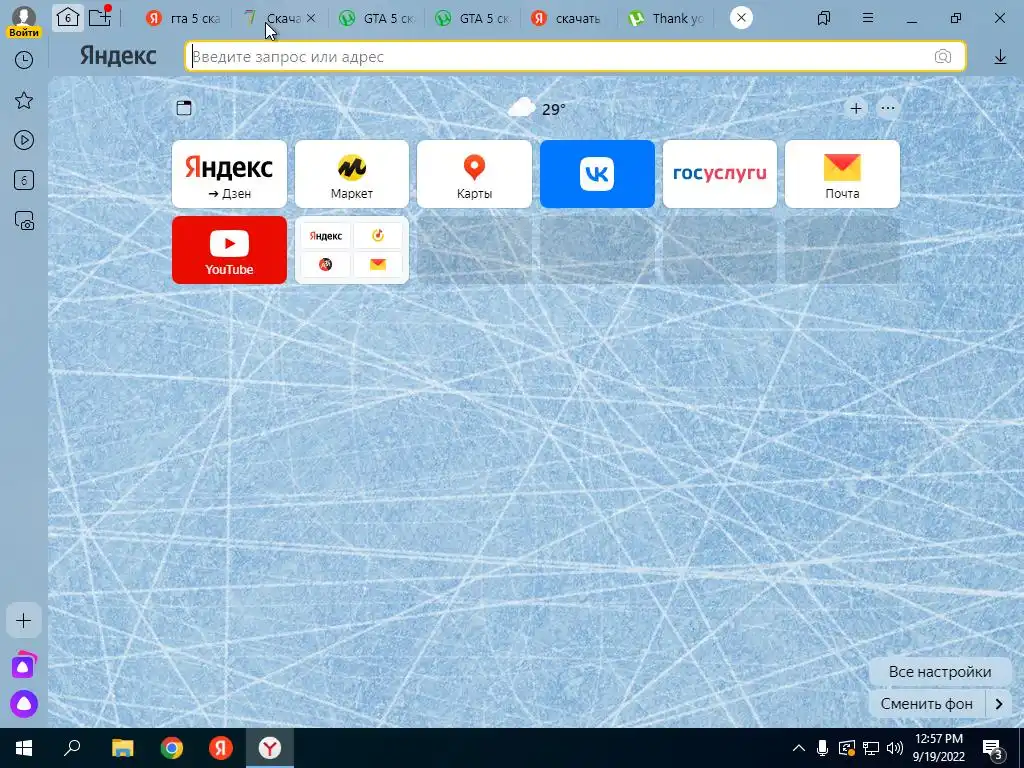Switch to the first 'GTA 5 ск' tab
The height and width of the screenshot is (768, 1024).
(x=377, y=18)
